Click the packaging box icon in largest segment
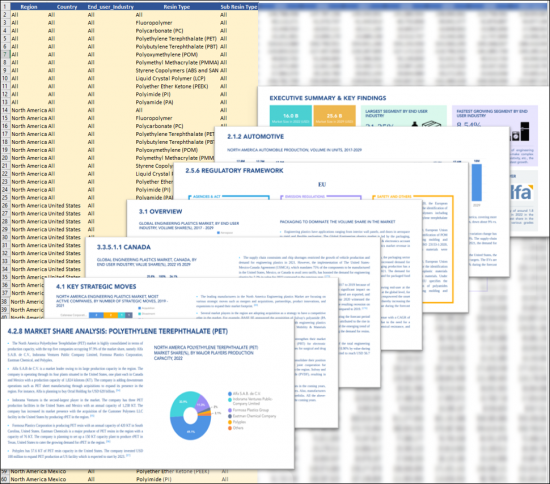This screenshot has height=484, width=550. point(431,124)
